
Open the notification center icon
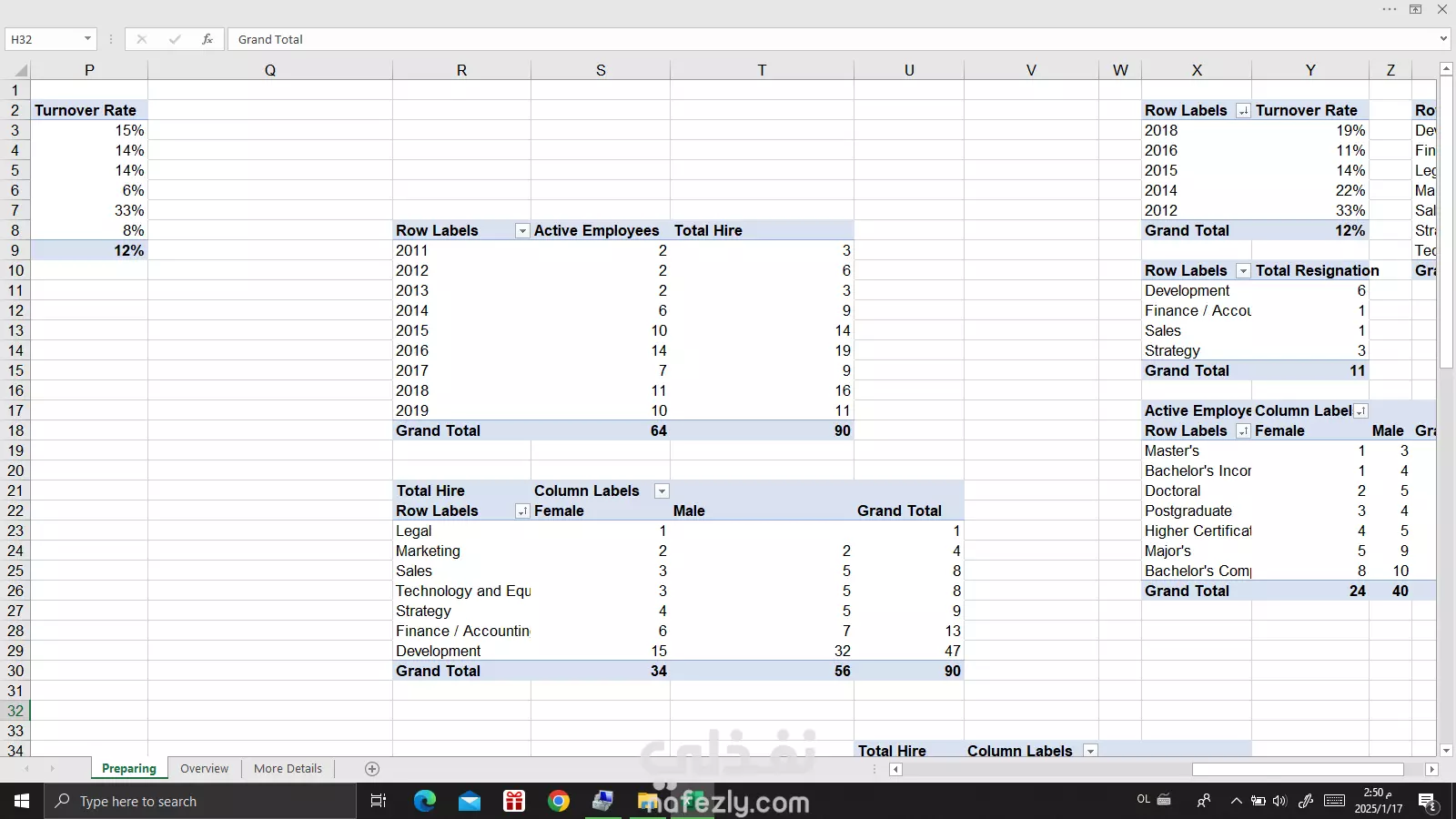(x=1428, y=802)
